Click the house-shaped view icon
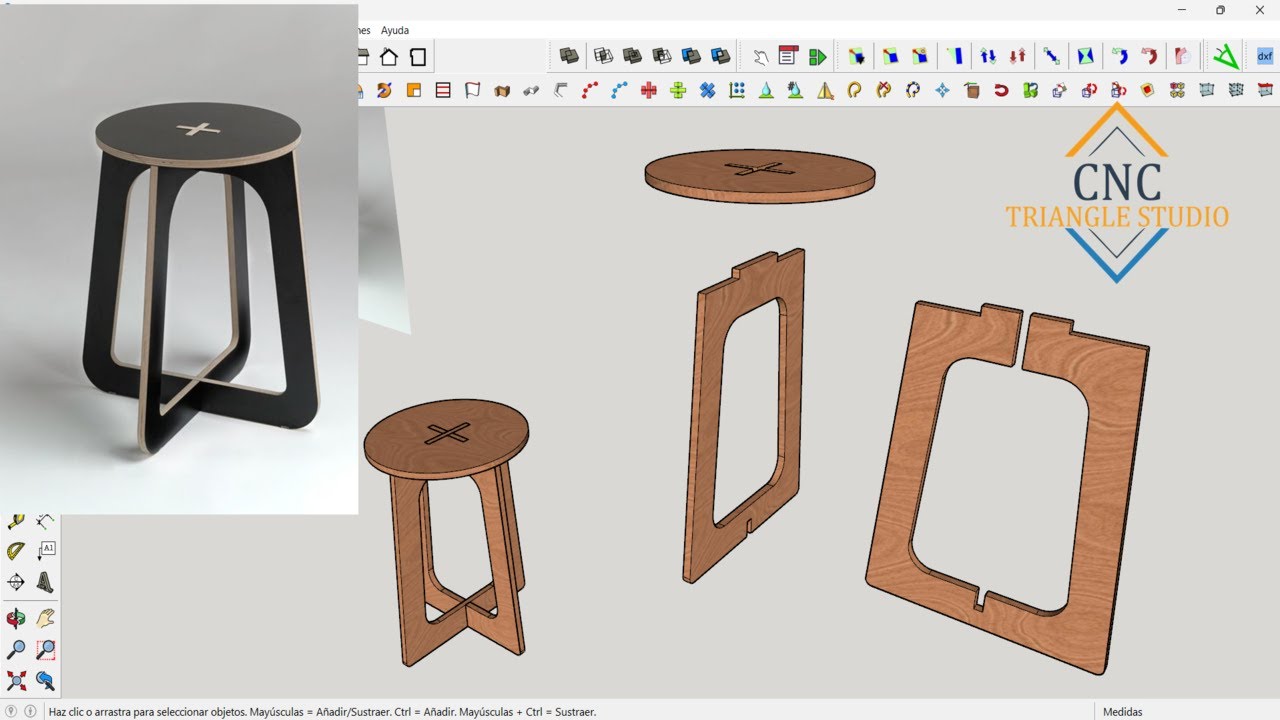 (389, 57)
